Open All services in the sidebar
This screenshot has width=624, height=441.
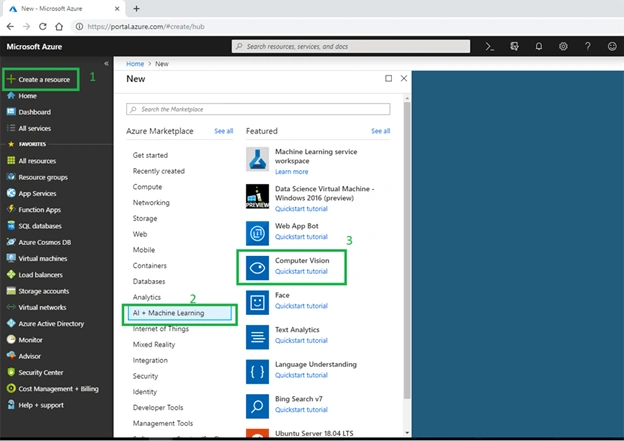click(35, 129)
